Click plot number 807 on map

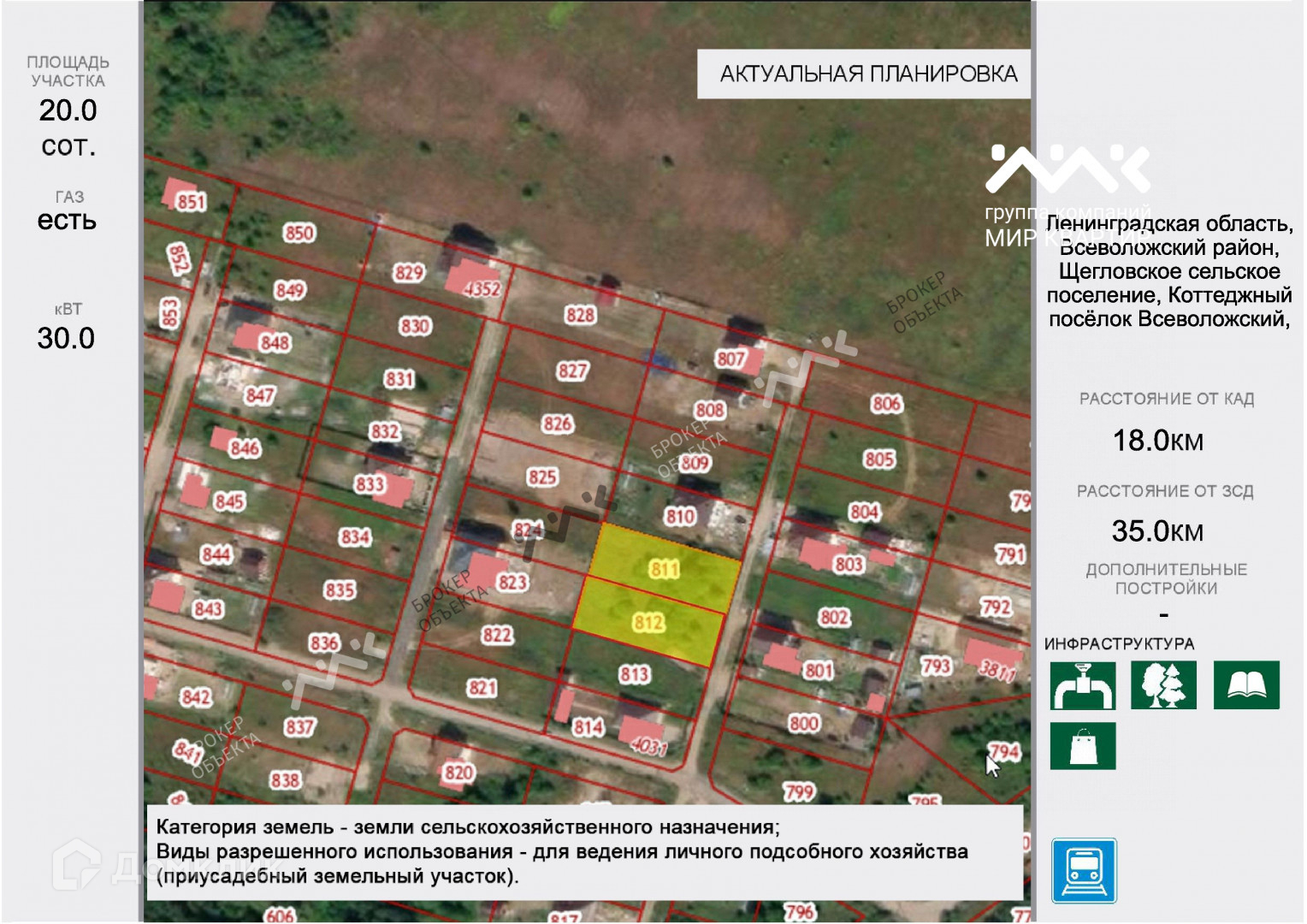click(x=730, y=358)
